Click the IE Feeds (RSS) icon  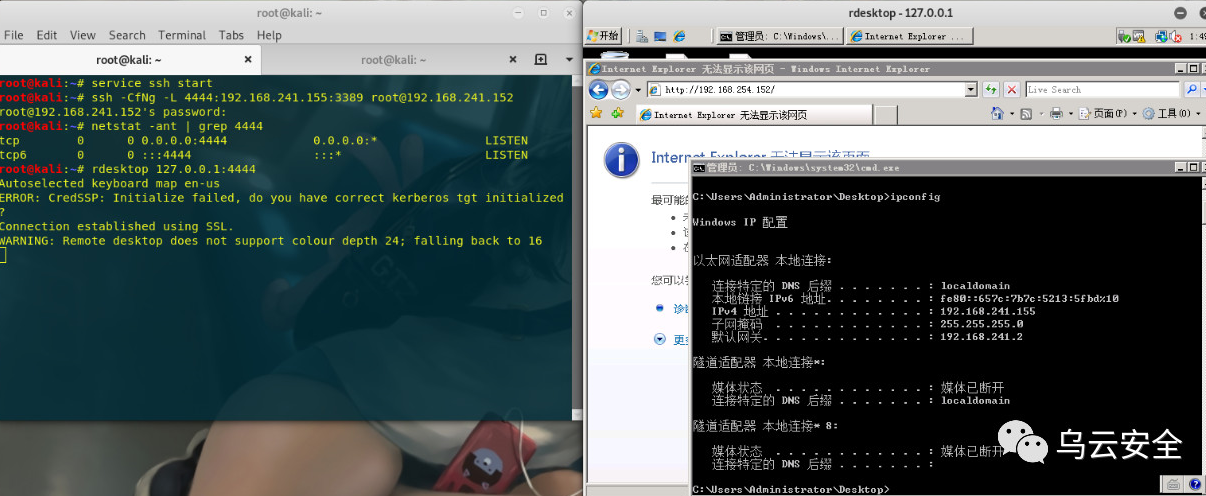coord(1026,114)
